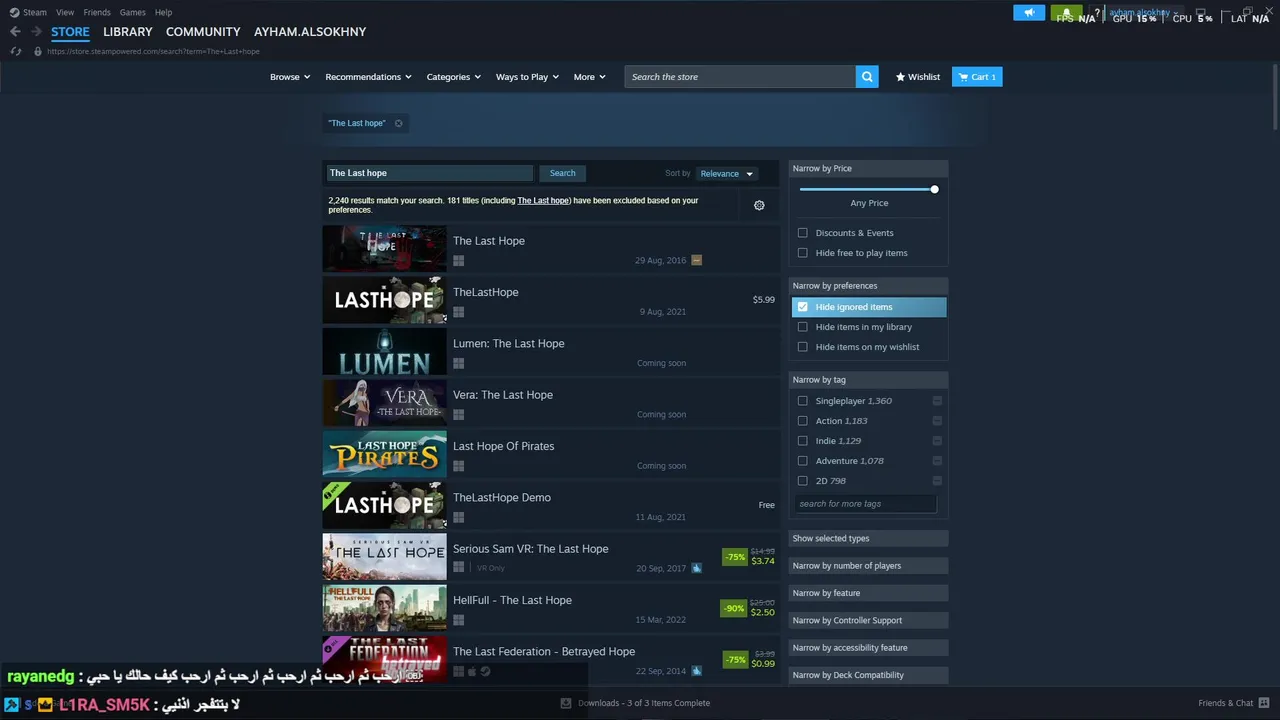Screen dimensions: 1280x720
Task: Check Hide items on my wishlist
Action: (x=802, y=347)
